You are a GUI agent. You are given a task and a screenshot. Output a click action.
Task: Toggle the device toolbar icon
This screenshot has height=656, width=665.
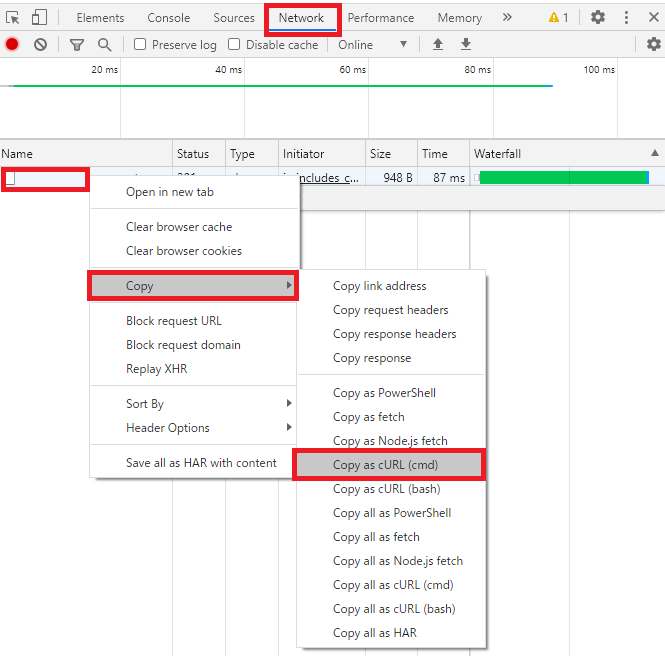(x=39, y=17)
